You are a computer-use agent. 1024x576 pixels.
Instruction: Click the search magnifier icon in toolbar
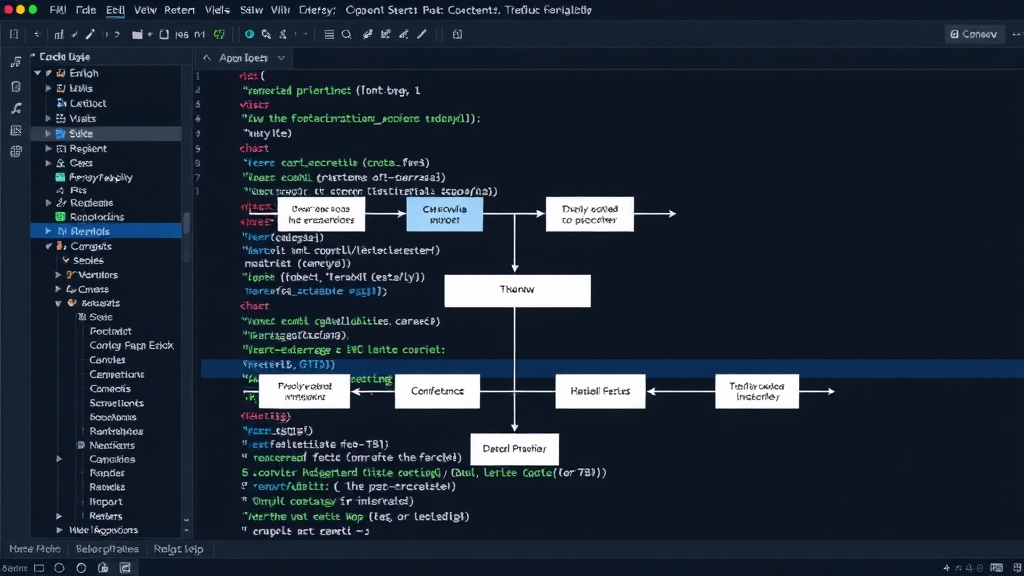click(347, 35)
